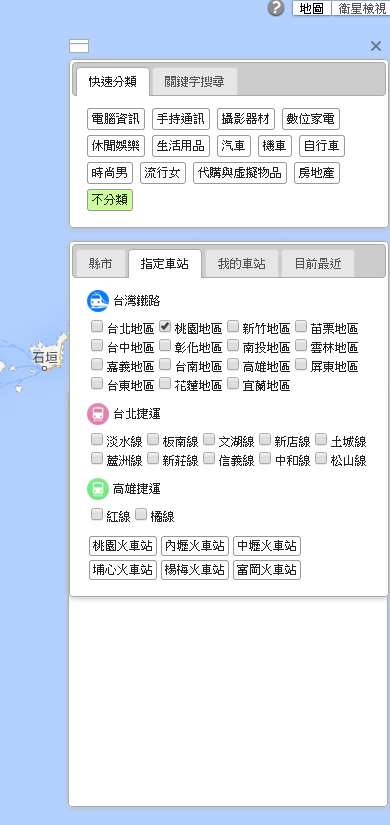Choose the 休閒娛樂 category
The width and height of the screenshot is (390, 825).
click(x=116, y=146)
